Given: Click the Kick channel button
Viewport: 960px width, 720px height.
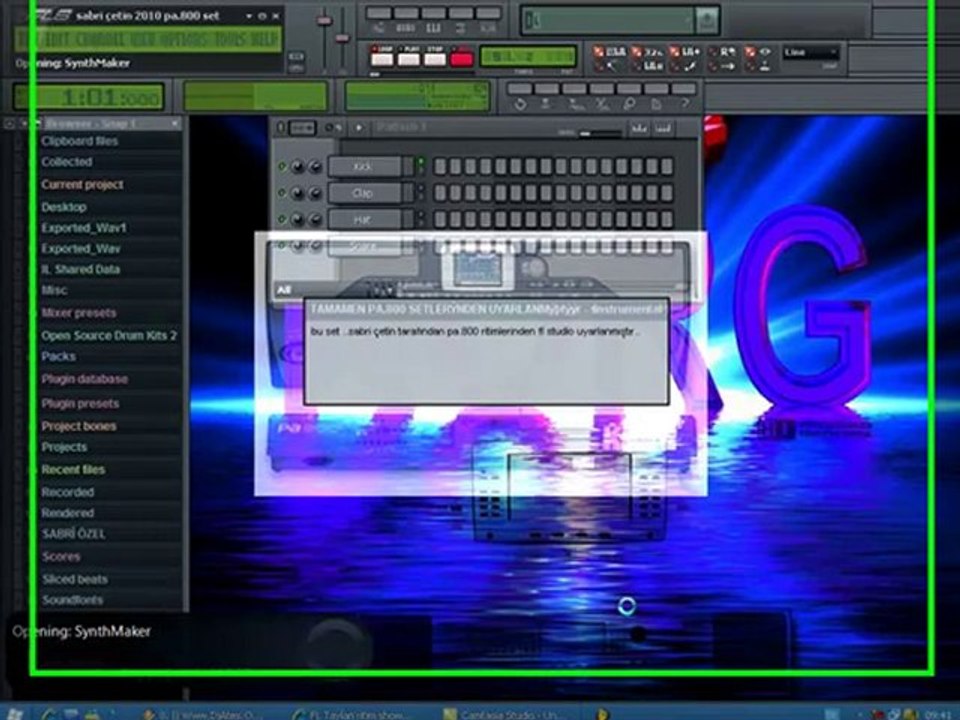Looking at the screenshot, I should point(364,167).
